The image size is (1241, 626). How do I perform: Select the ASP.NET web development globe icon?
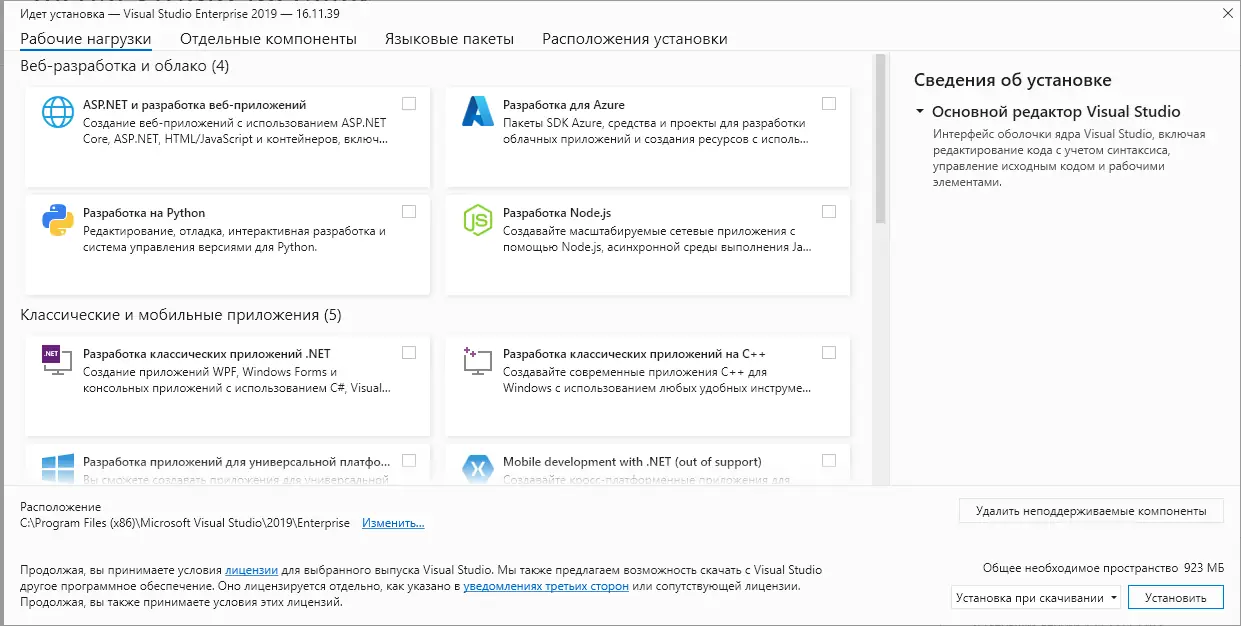[x=57, y=113]
